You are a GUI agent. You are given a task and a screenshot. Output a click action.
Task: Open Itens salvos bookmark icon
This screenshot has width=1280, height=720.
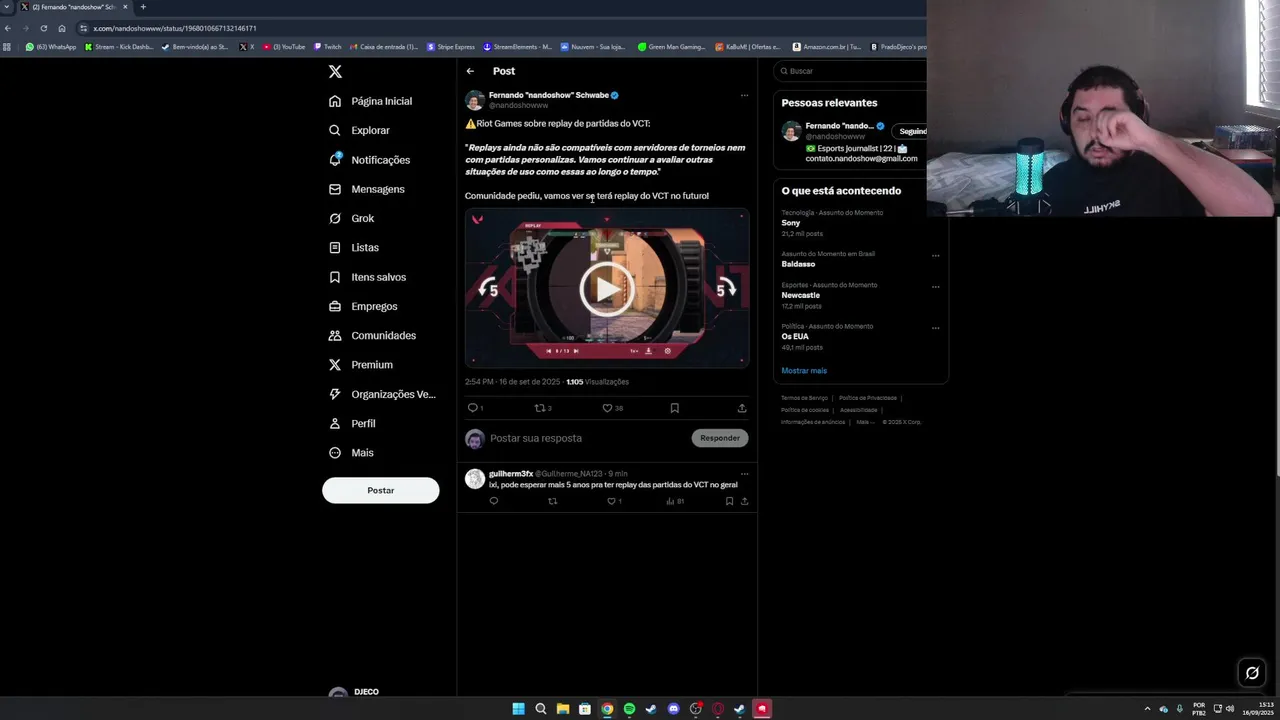[335, 277]
